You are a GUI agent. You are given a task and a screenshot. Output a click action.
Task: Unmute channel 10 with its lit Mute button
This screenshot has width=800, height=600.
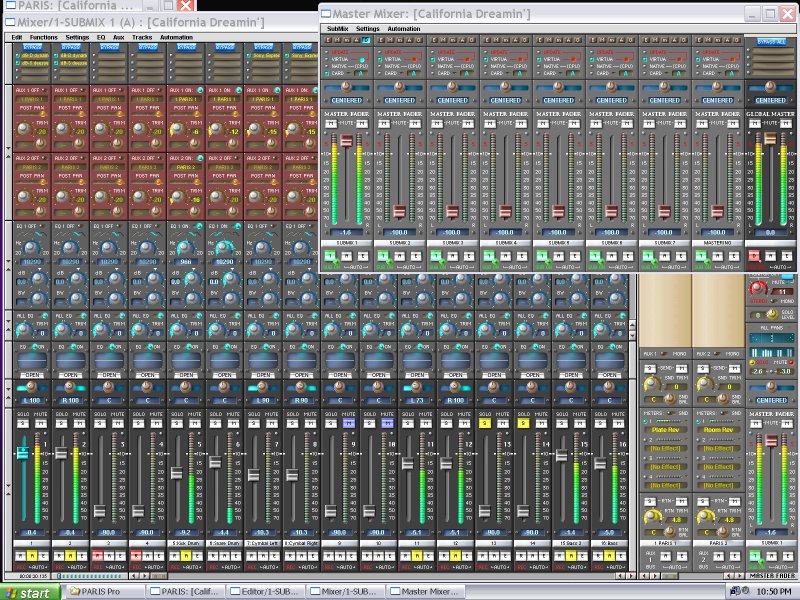tap(387, 423)
